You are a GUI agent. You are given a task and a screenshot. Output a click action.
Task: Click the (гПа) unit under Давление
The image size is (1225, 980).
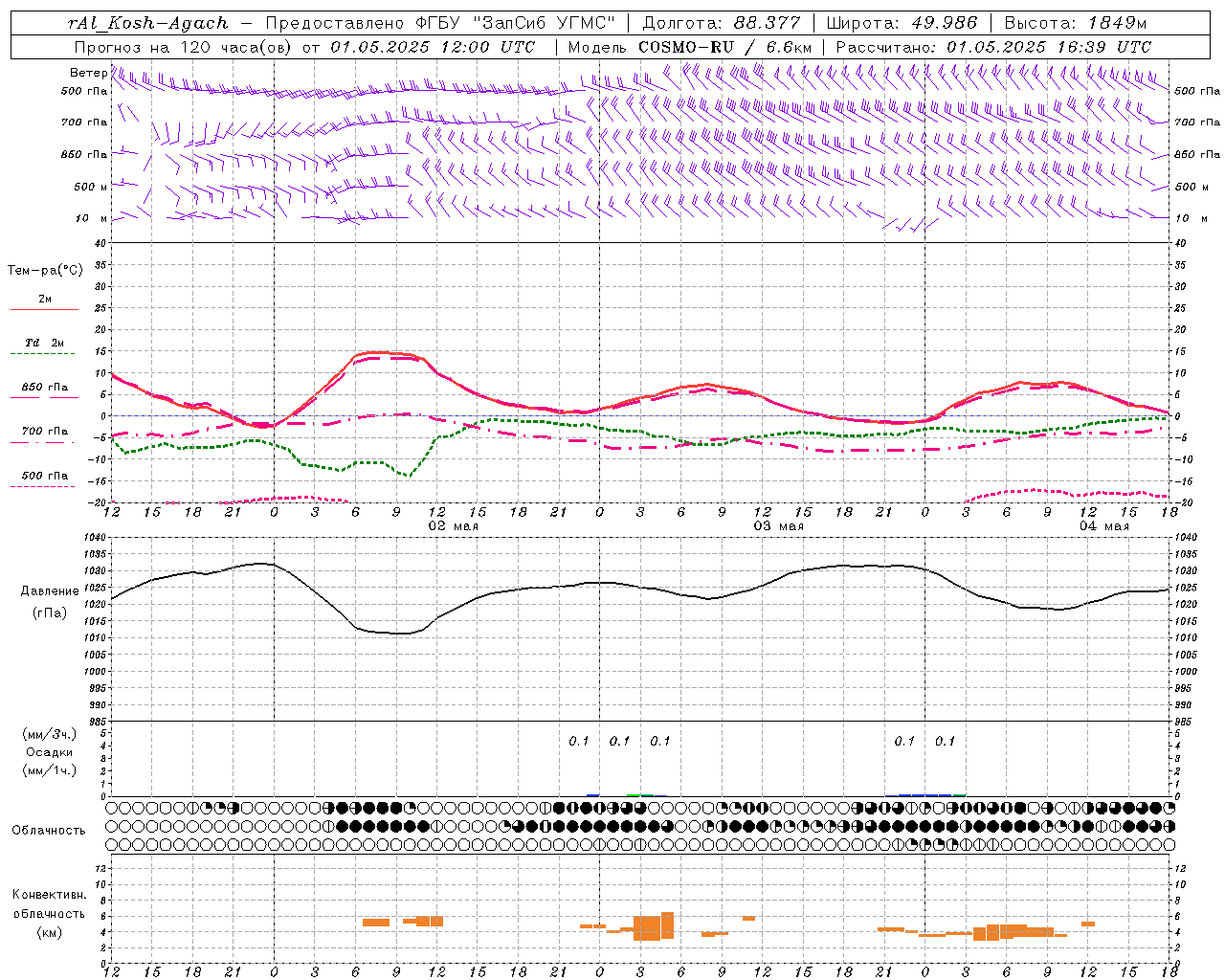coord(50,612)
